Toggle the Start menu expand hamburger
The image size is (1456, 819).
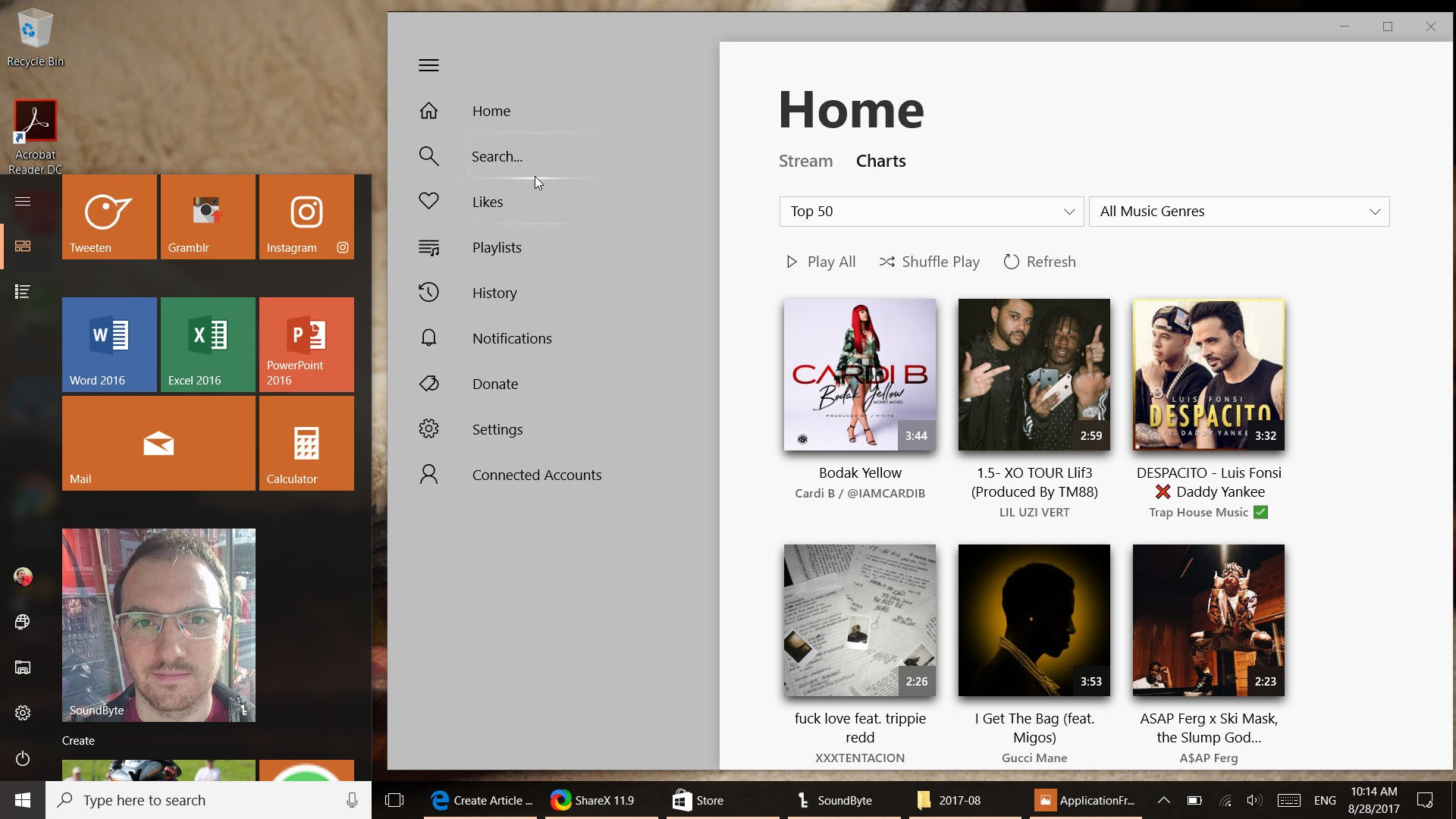tap(23, 201)
